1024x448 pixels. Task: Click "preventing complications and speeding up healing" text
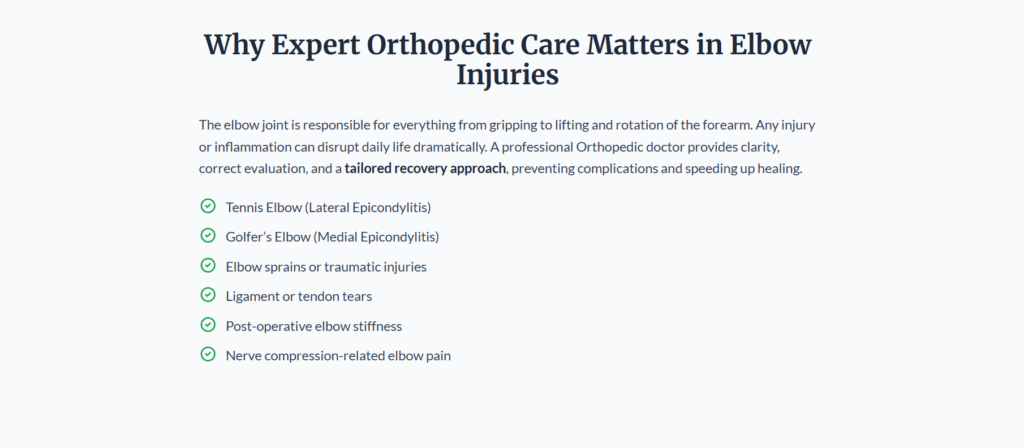658,168
